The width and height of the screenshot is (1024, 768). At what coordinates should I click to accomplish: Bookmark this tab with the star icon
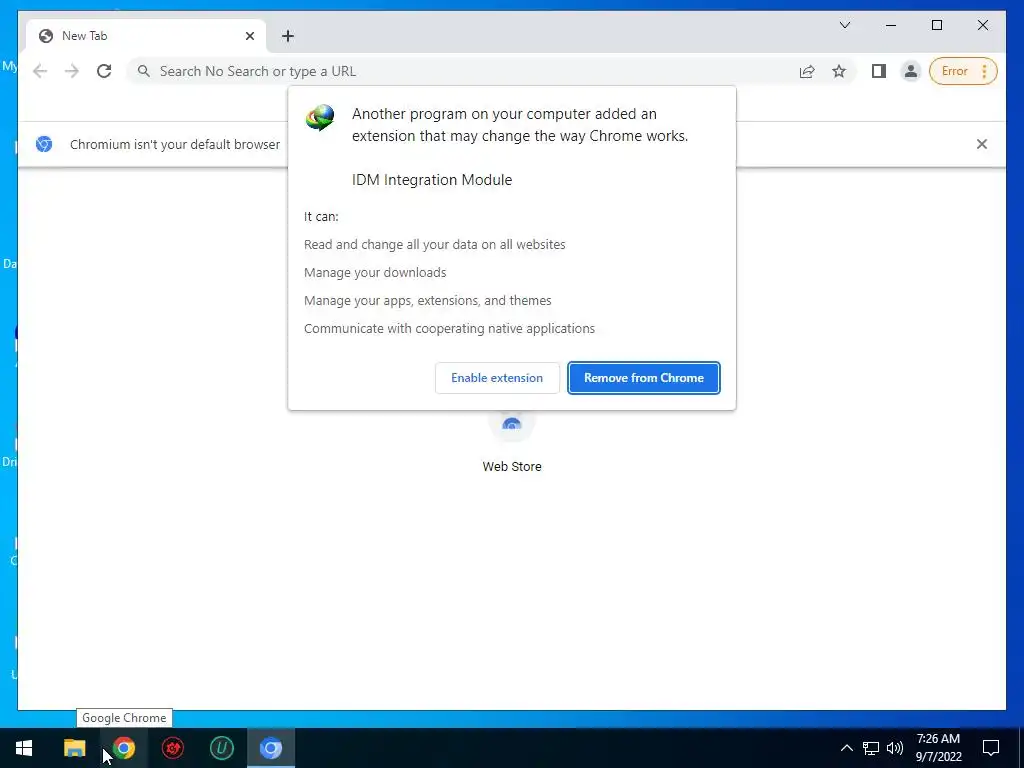(x=839, y=71)
